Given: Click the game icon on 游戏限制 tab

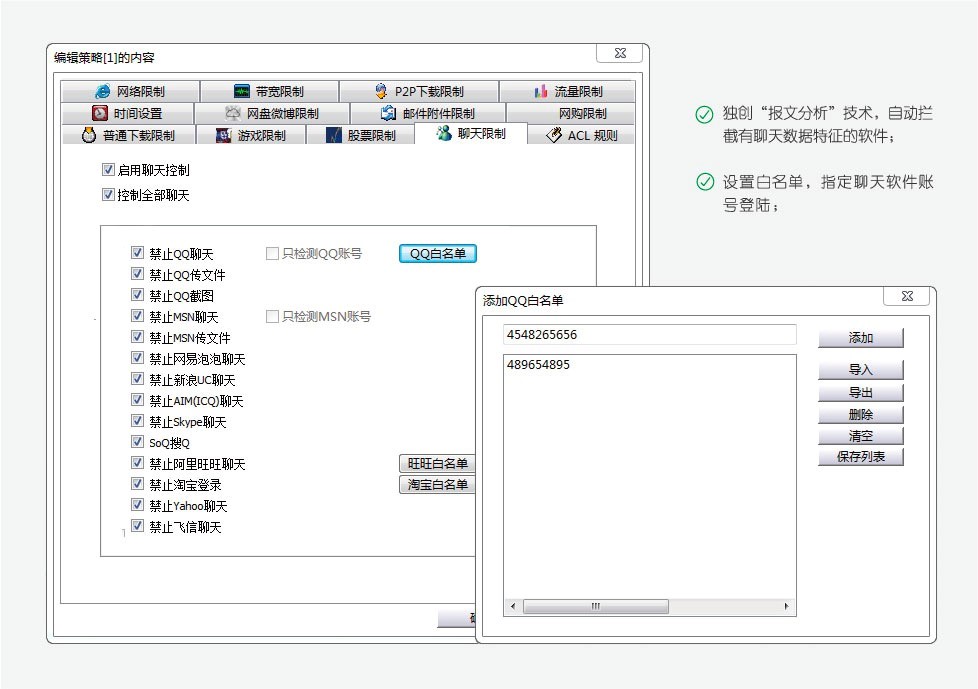Looking at the screenshot, I should (x=224, y=135).
